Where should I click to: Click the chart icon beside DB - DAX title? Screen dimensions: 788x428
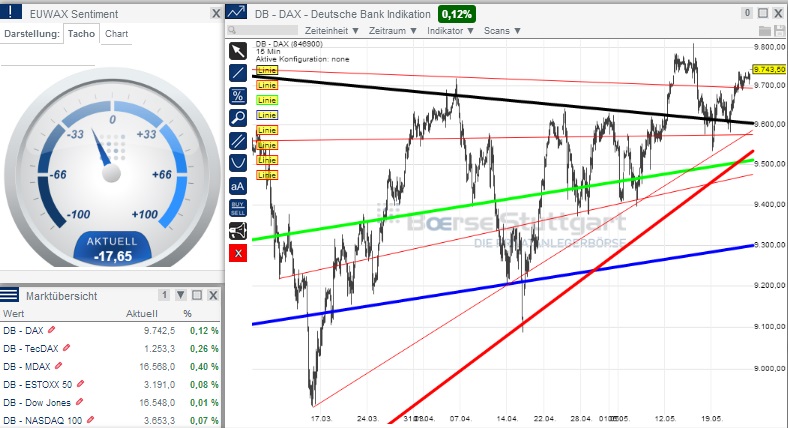[x=236, y=12]
